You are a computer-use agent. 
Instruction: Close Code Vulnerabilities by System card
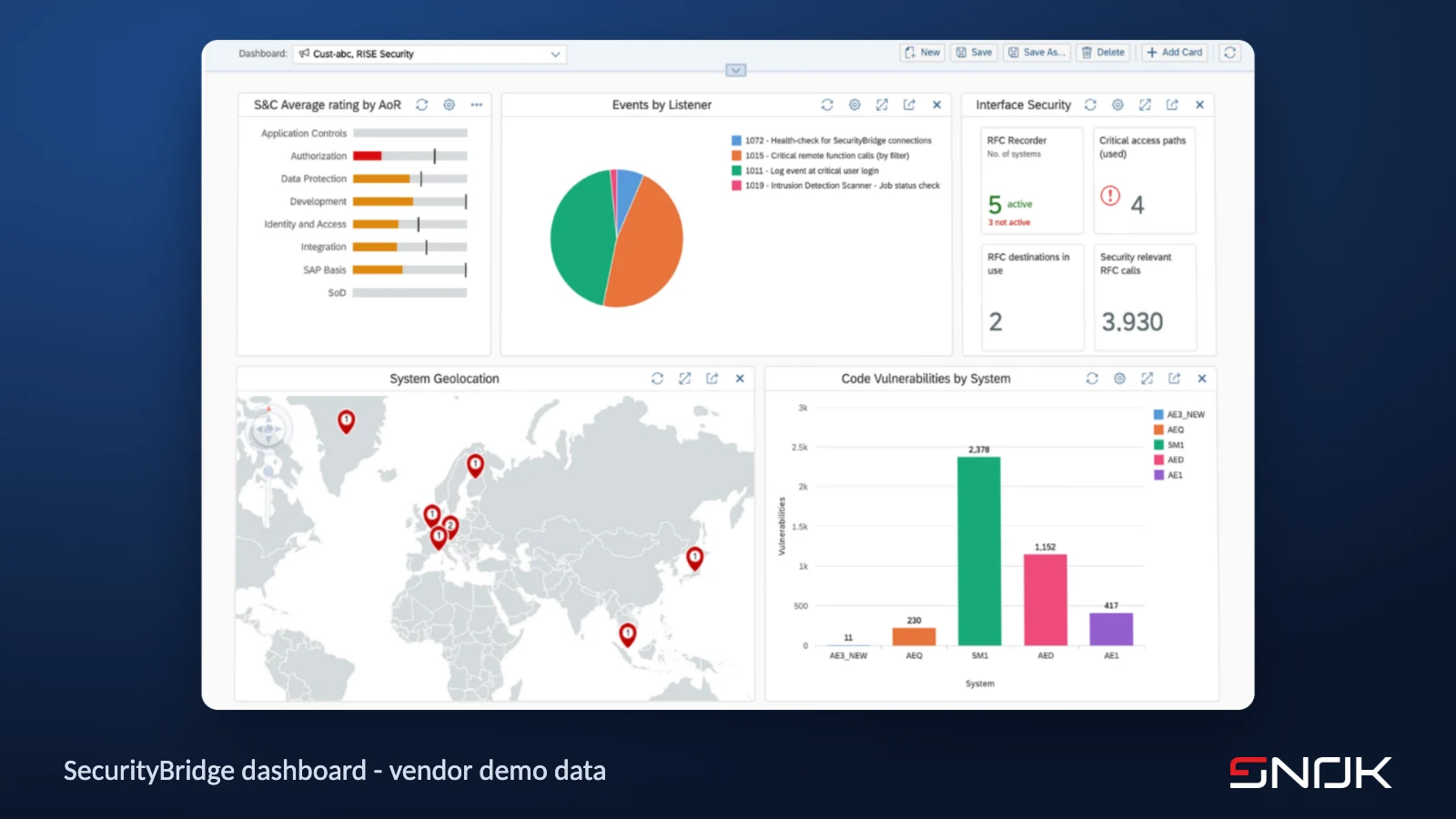[x=1202, y=379]
